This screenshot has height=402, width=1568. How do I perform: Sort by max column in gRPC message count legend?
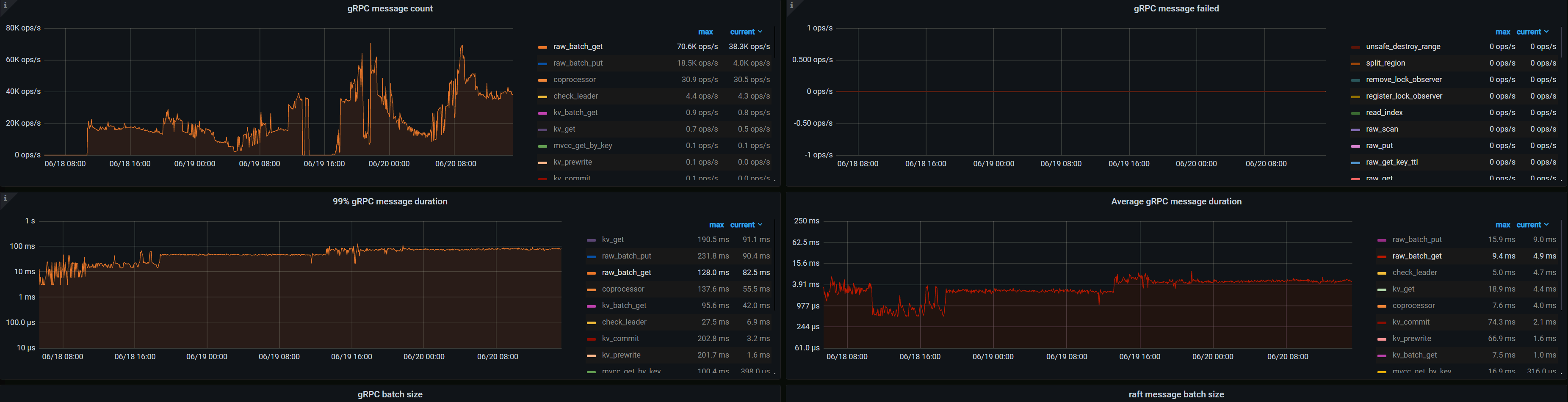point(705,32)
